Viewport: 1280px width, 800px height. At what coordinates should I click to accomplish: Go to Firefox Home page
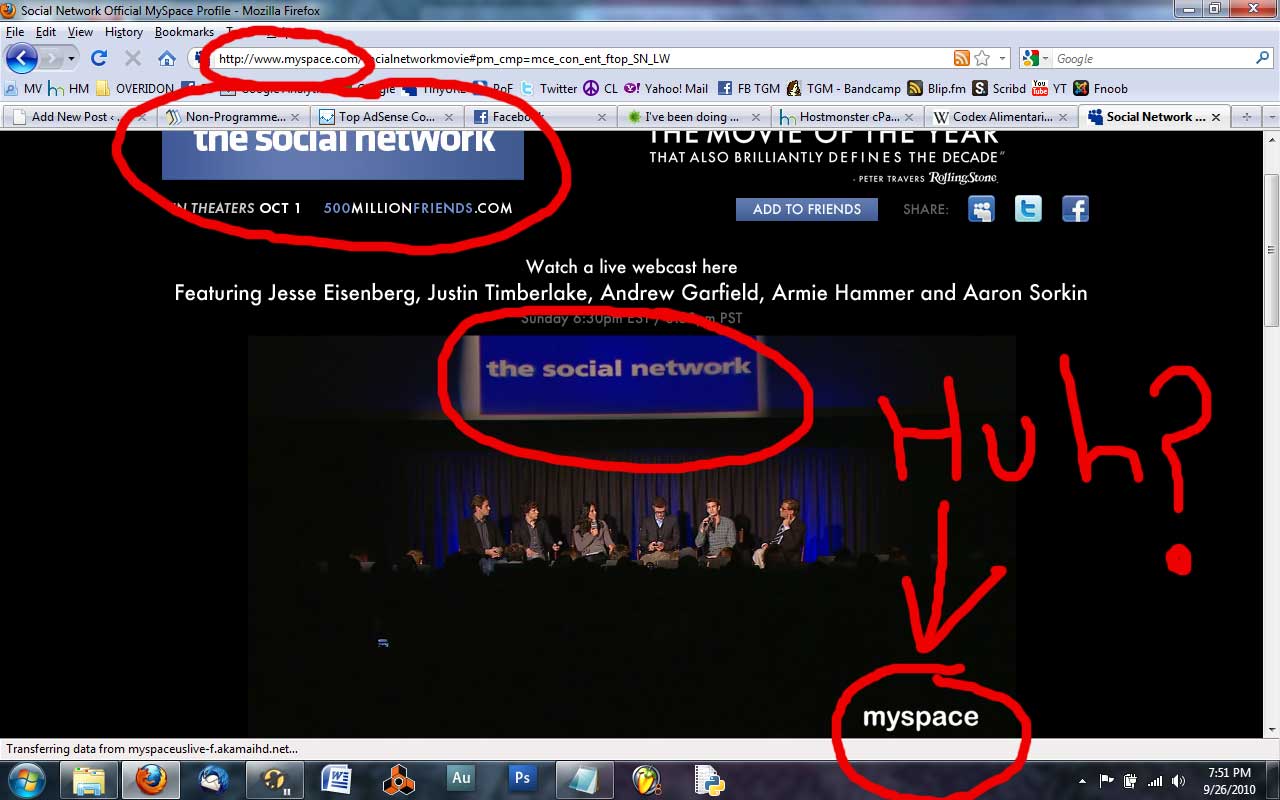[x=166, y=58]
